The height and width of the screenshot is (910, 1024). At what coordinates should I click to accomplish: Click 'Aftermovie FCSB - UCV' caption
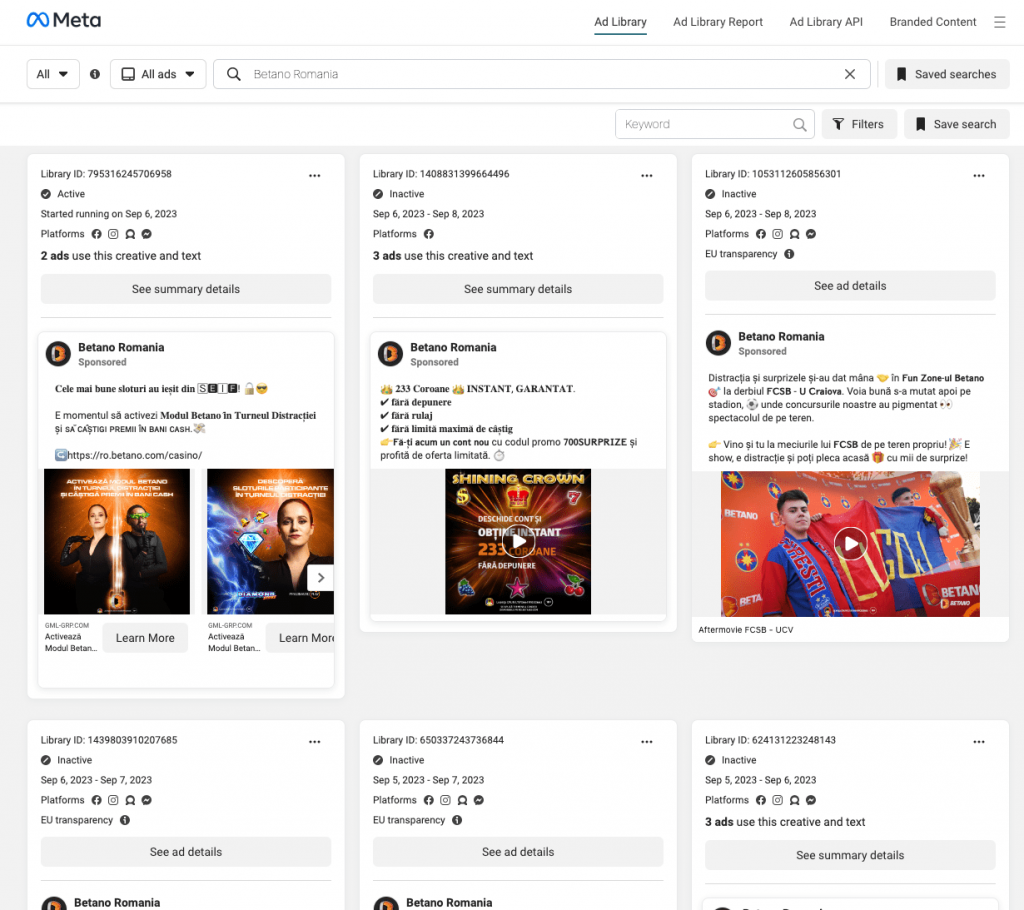745,630
